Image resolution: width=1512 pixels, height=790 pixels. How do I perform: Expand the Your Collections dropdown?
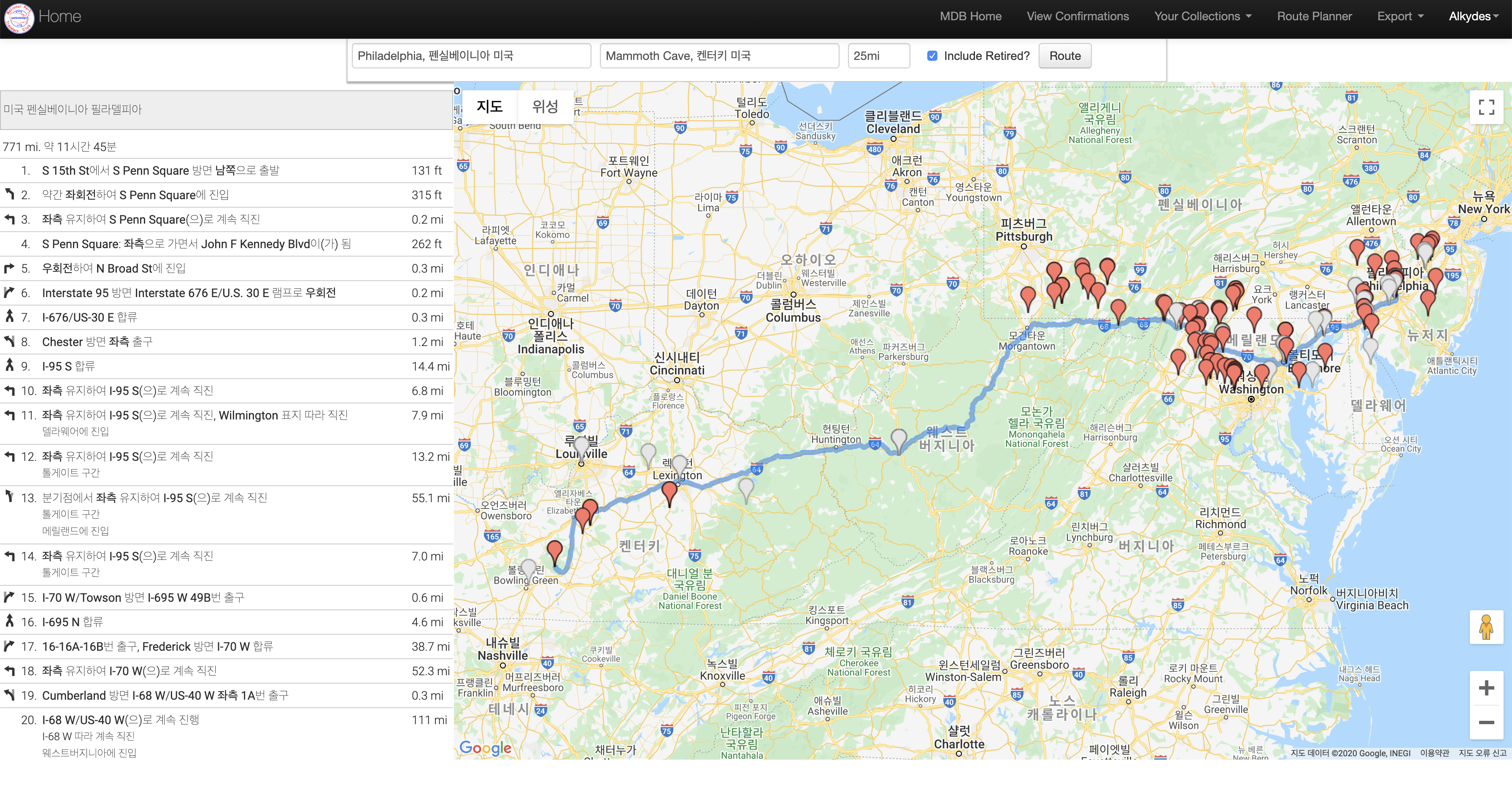[1203, 16]
